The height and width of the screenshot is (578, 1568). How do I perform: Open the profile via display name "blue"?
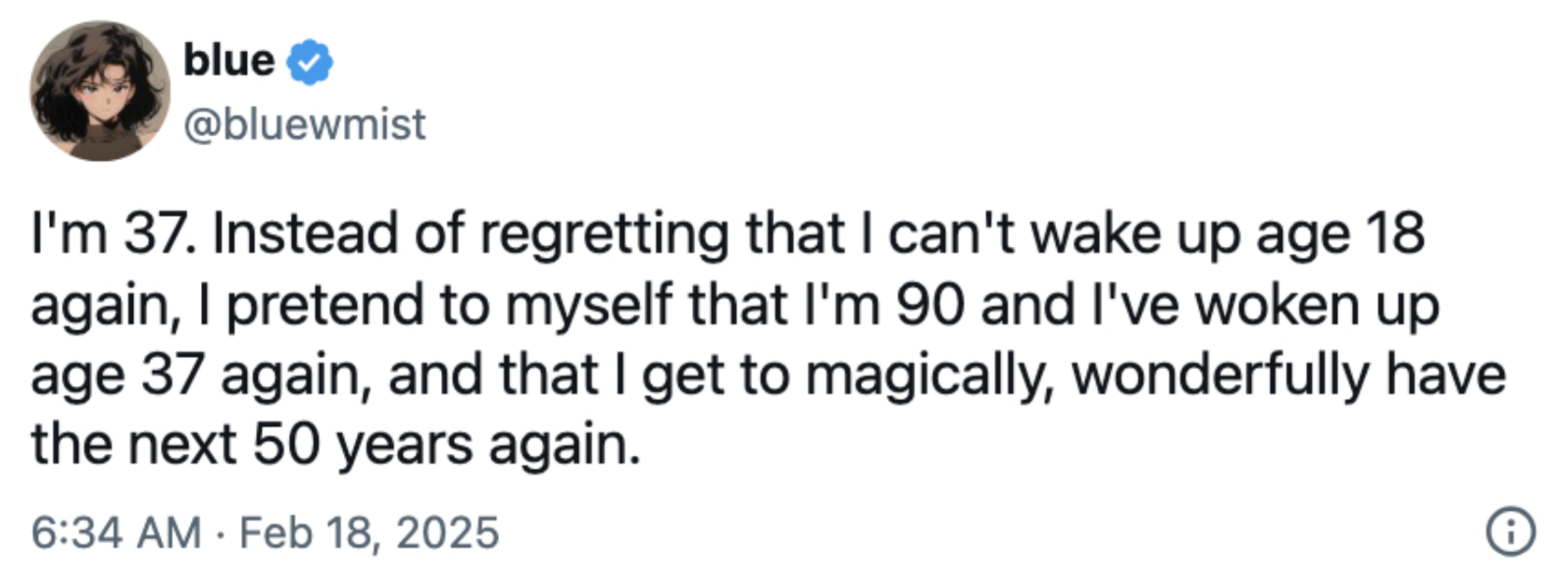coord(229,62)
